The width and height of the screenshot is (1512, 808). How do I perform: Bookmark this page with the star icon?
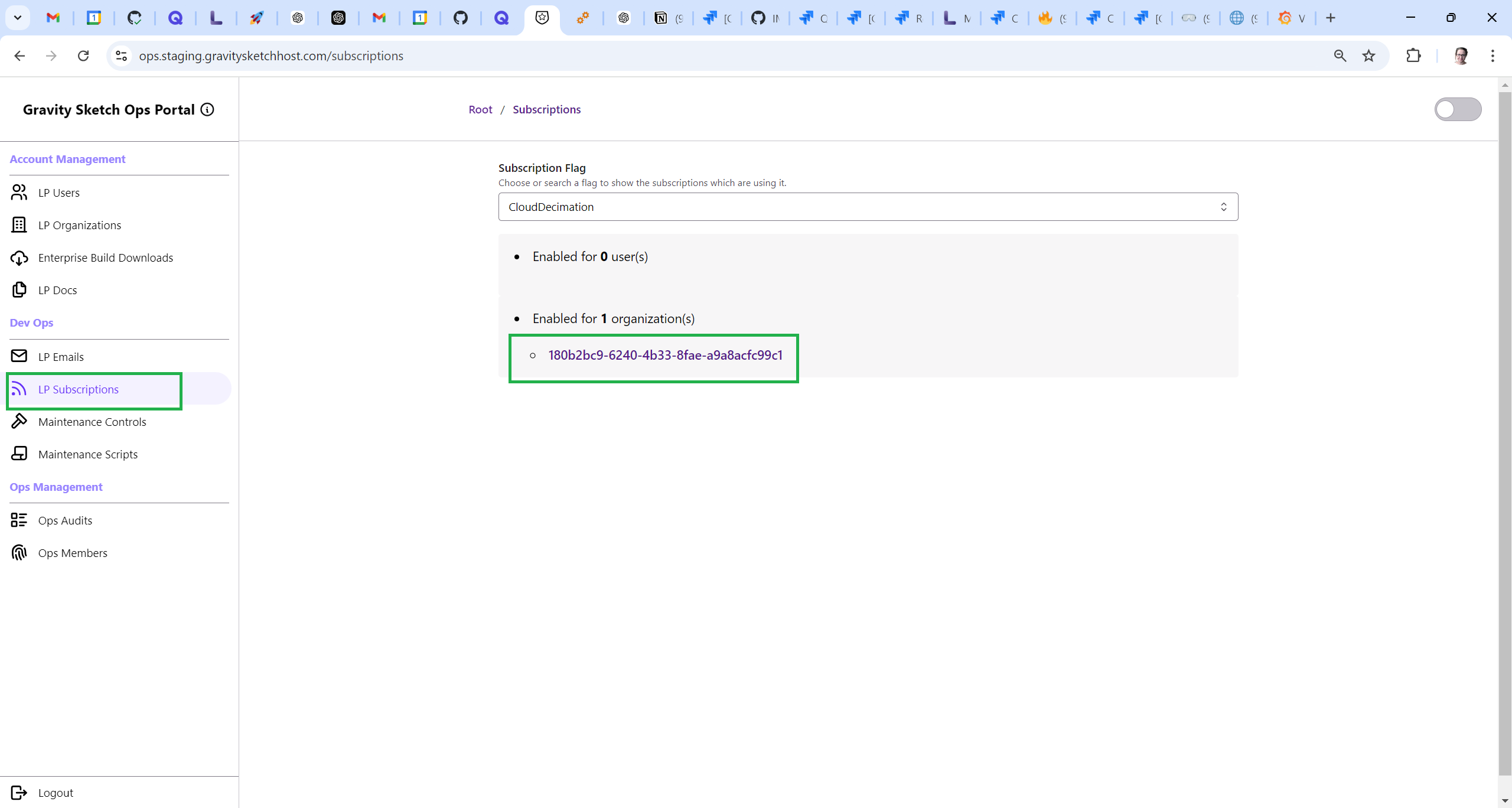click(x=1368, y=56)
